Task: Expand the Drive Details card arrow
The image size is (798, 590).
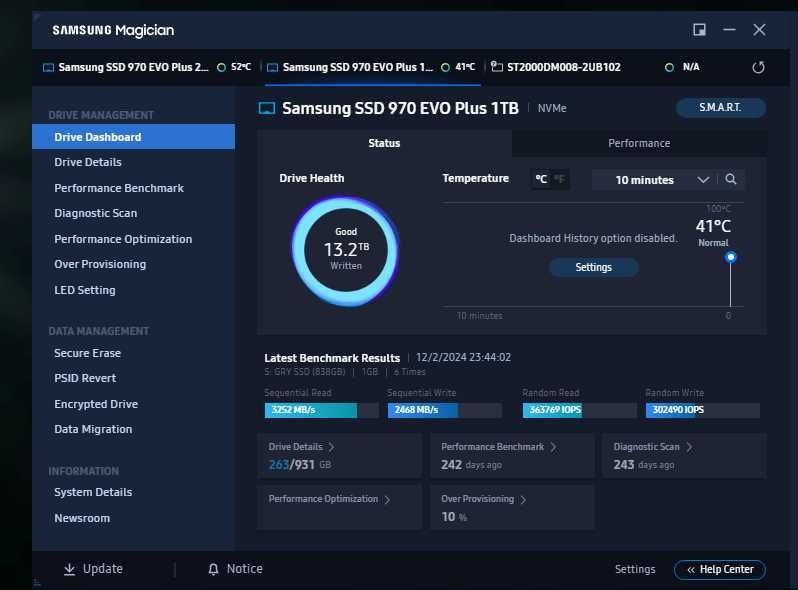Action: click(x=331, y=447)
